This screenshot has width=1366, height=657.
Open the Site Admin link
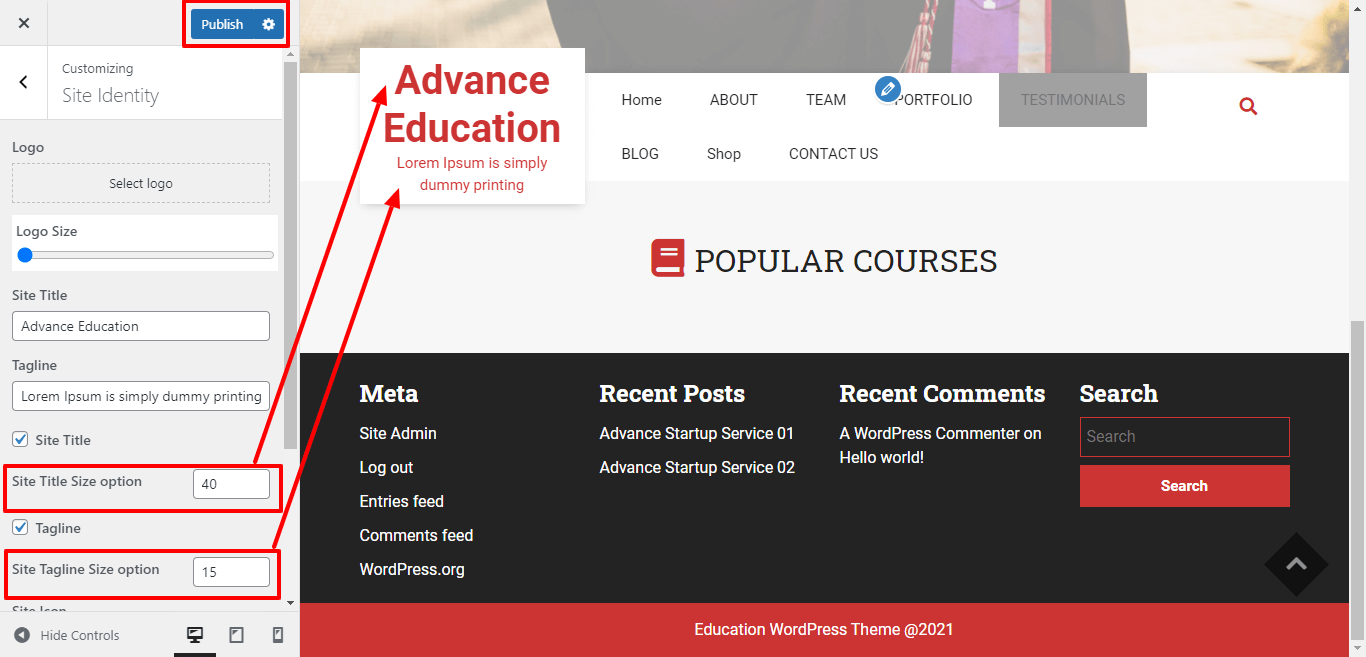pyautogui.click(x=398, y=433)
